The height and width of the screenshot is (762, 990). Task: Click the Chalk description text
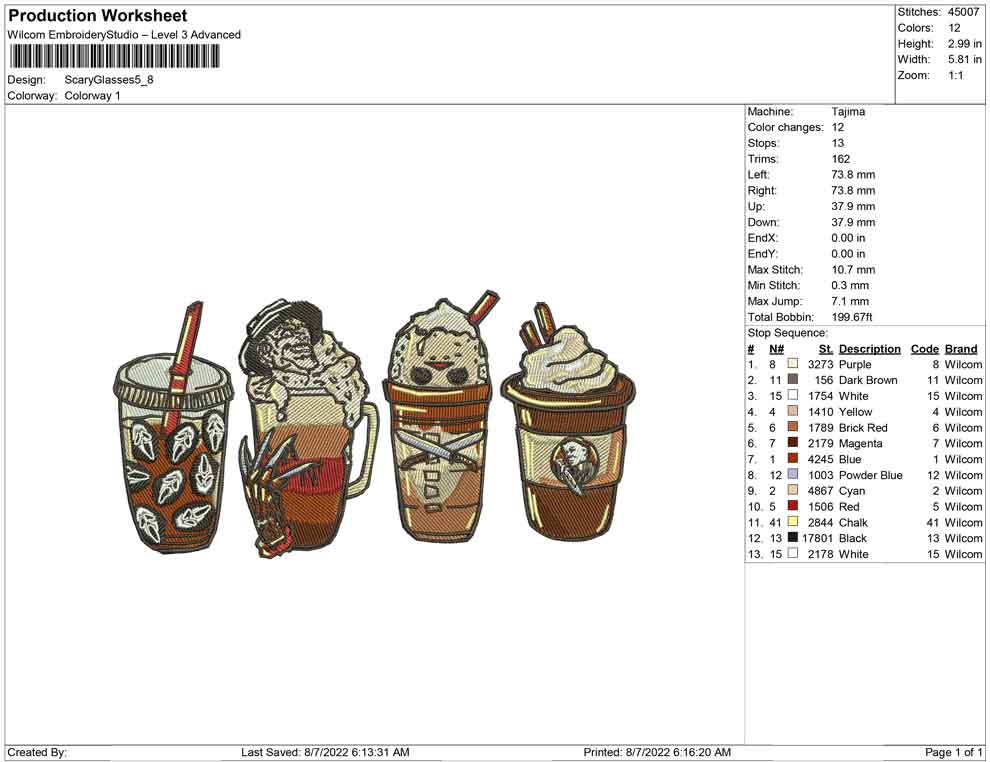coord(853,522)
